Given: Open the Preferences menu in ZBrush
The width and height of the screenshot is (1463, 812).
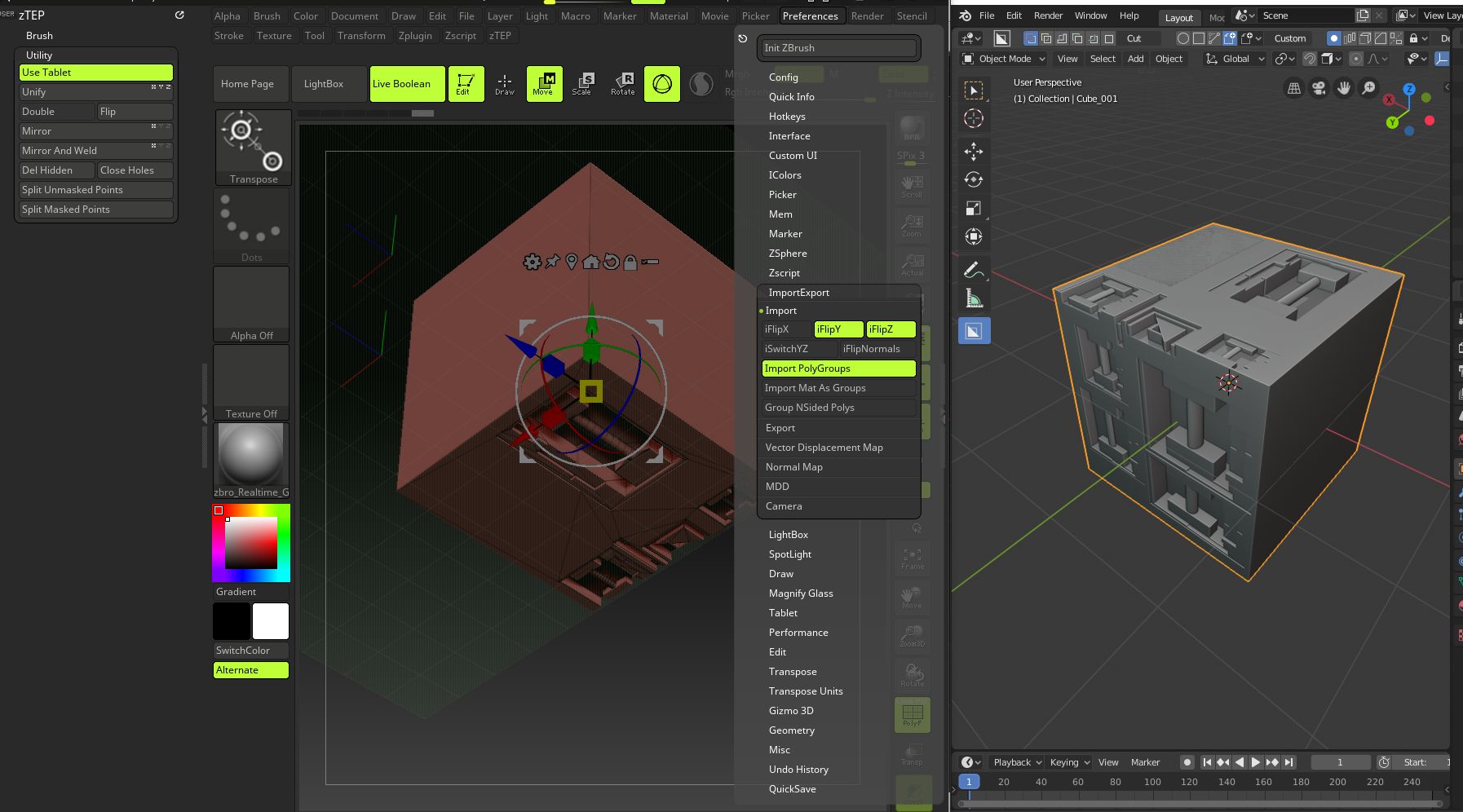Looking at the screenshot, I should [x=810, y=15].
